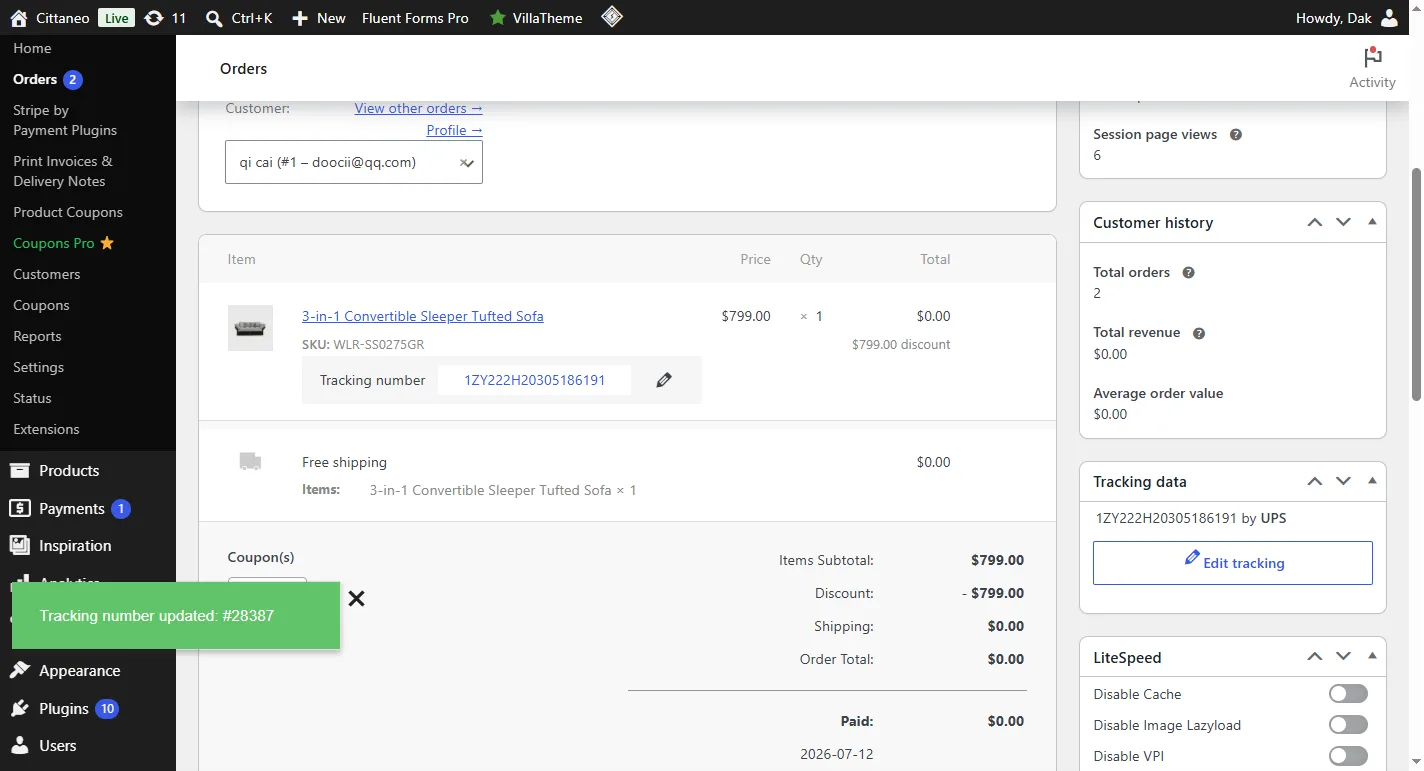Click the Total revenue help icon
The height and width of the screenshot is (771, 1424).
click(x=1199, y=333)
